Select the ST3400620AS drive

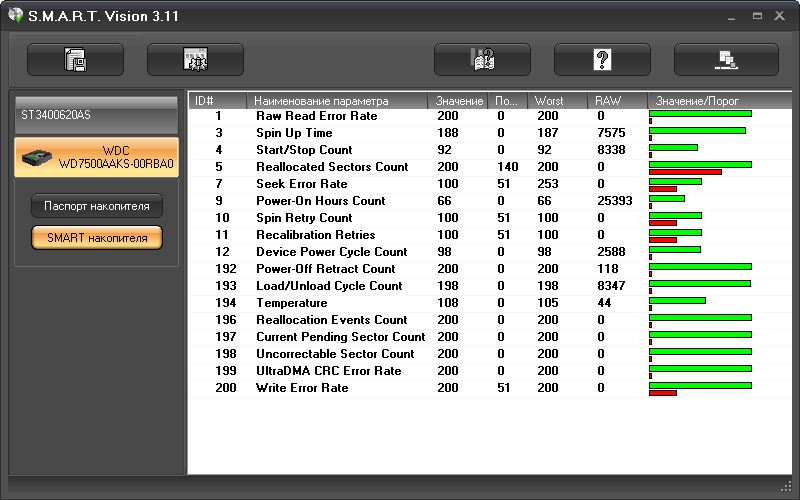(x=96, y=115)
